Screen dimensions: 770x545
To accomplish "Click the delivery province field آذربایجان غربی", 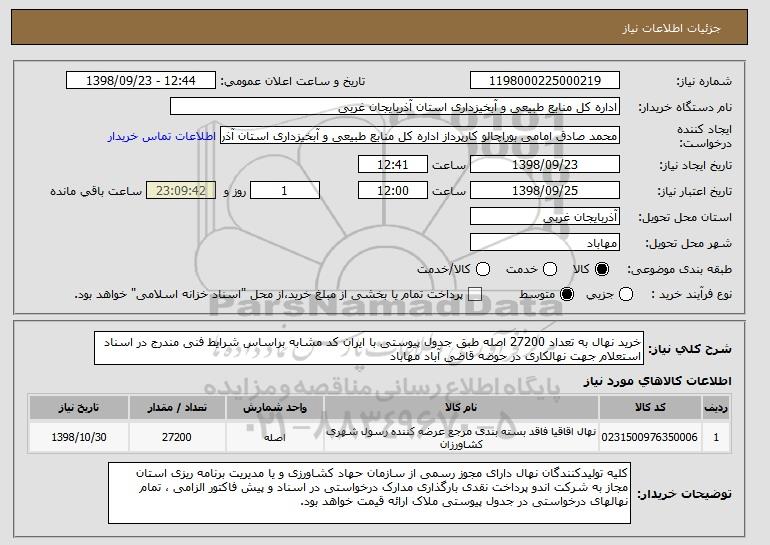I will pos(545,217).
